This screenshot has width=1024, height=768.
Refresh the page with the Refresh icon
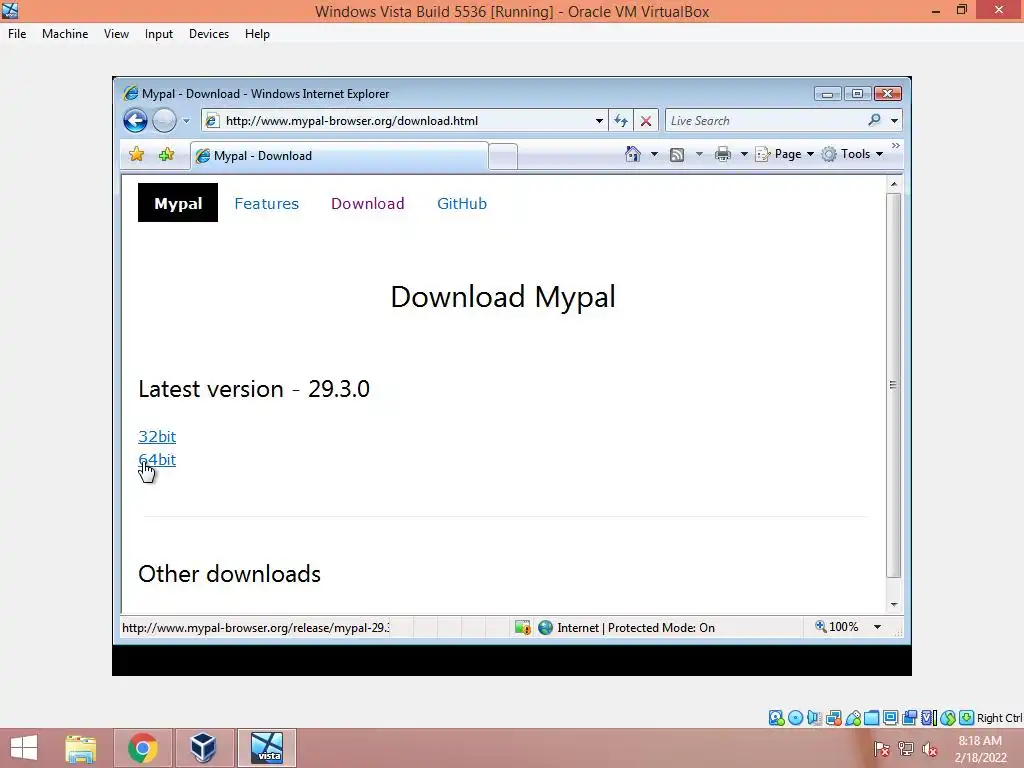[x=620, y=121]
